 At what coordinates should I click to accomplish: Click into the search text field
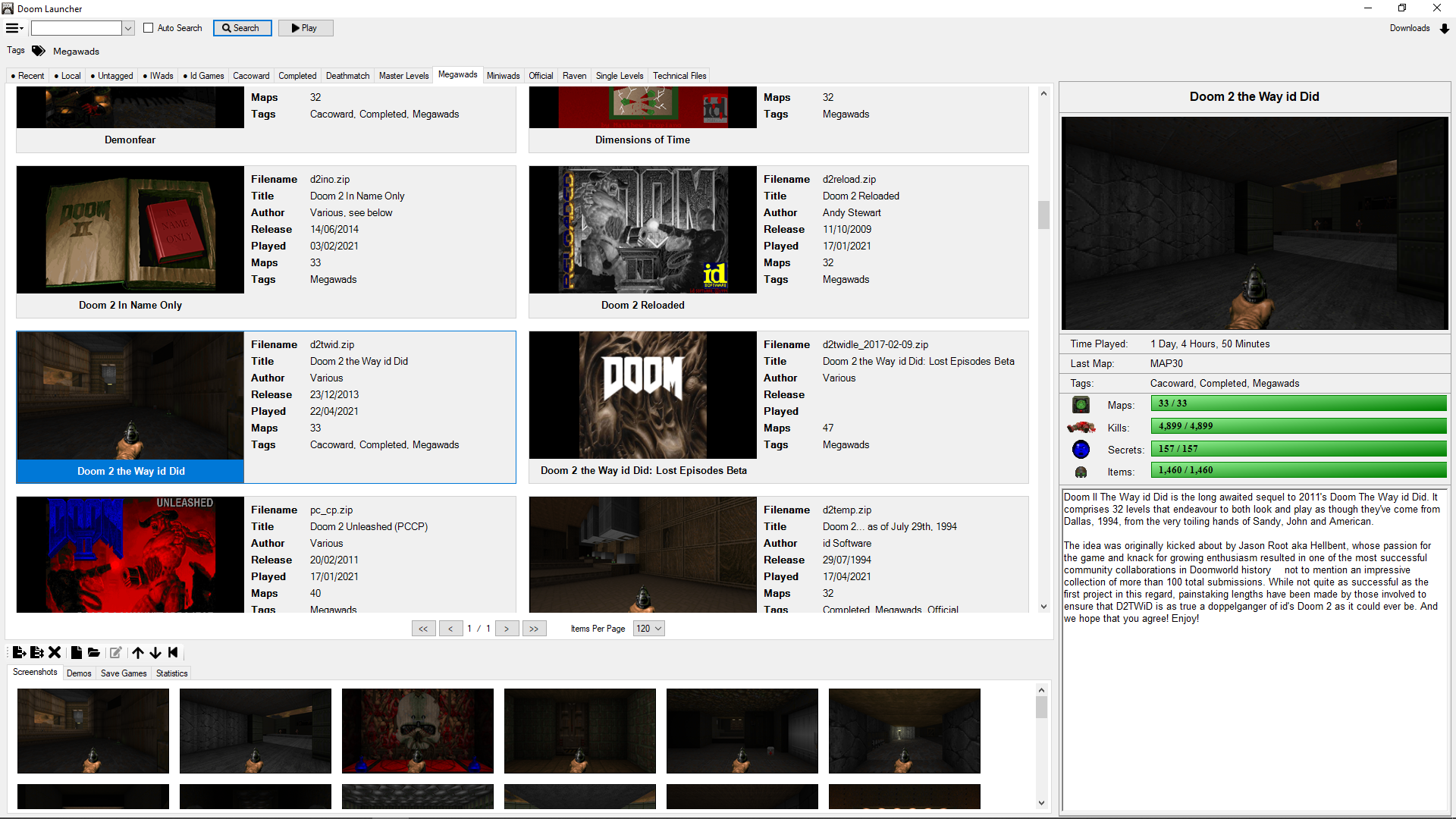[x=76, y=28]
